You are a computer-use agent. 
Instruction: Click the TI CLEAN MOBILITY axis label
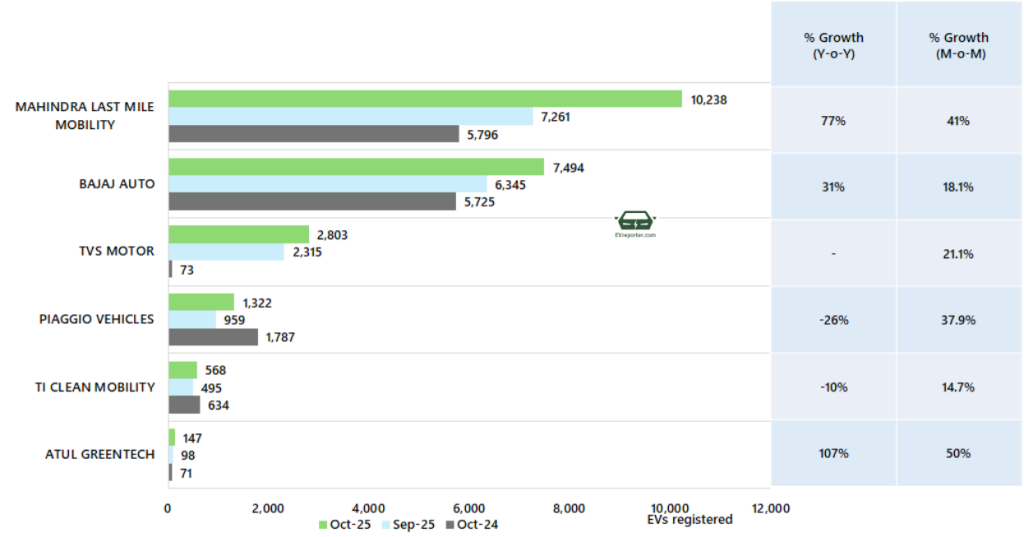(97, 387)
